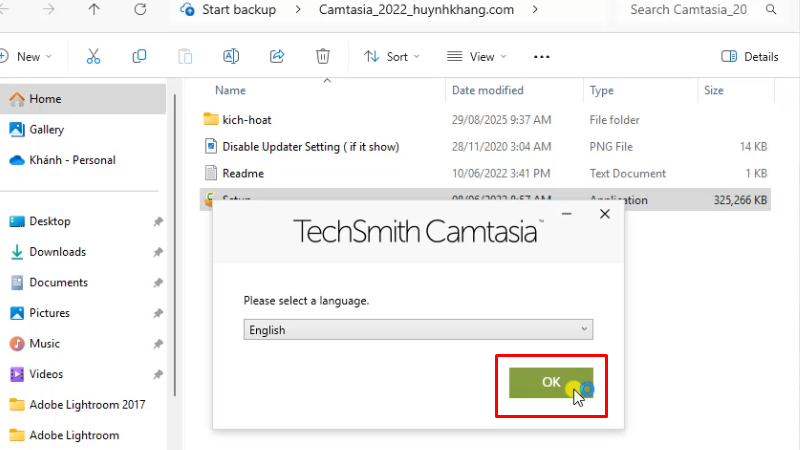This screenshot has height=450, width=800.
Task: Sort by Size column header
Action: (714, 90)
